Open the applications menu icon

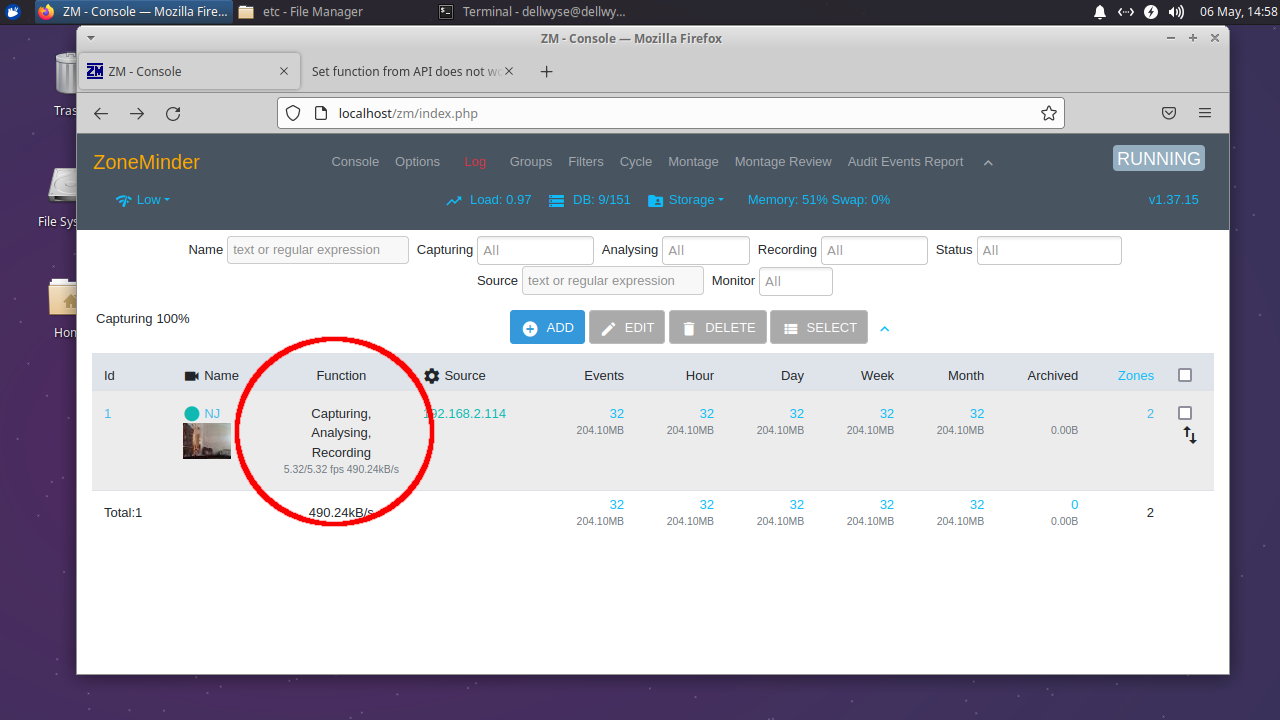click(13, 12)
